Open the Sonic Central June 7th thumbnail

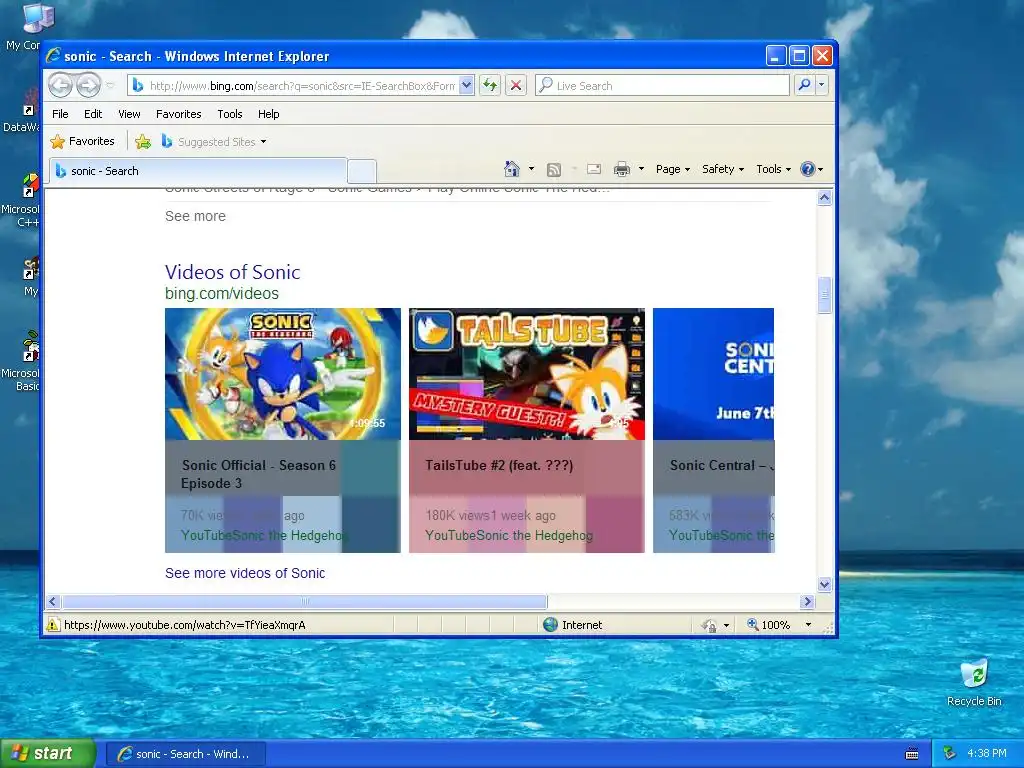coord(713,374)
